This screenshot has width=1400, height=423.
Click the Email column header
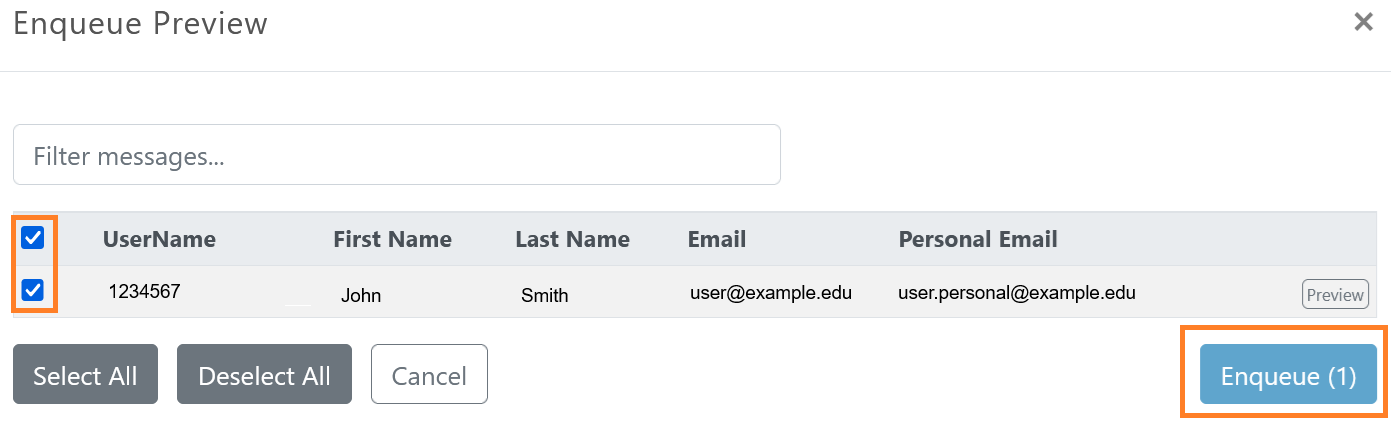[716, 240]
